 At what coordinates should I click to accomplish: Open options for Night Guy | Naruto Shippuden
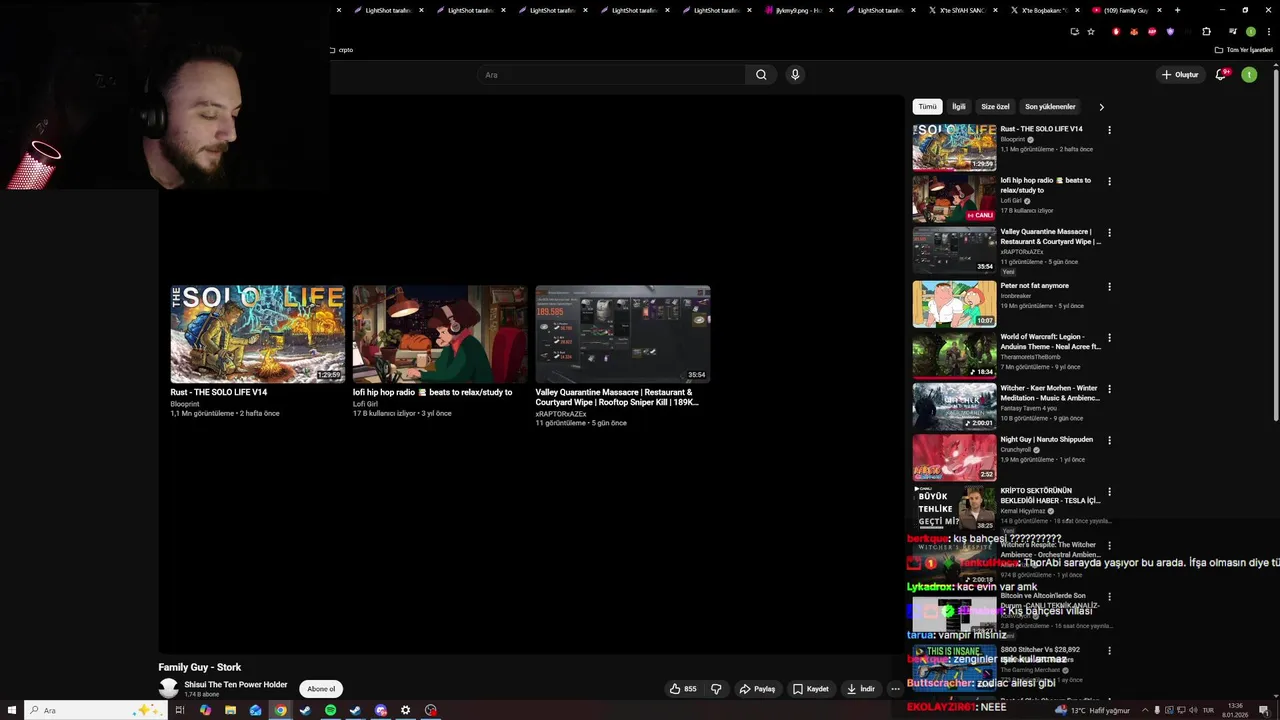pyautogui.click(x=1109, y=440)
